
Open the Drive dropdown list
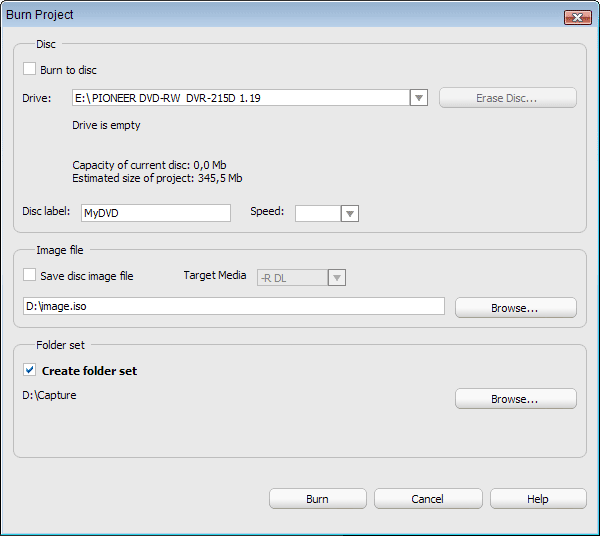[x=419, y=98]
